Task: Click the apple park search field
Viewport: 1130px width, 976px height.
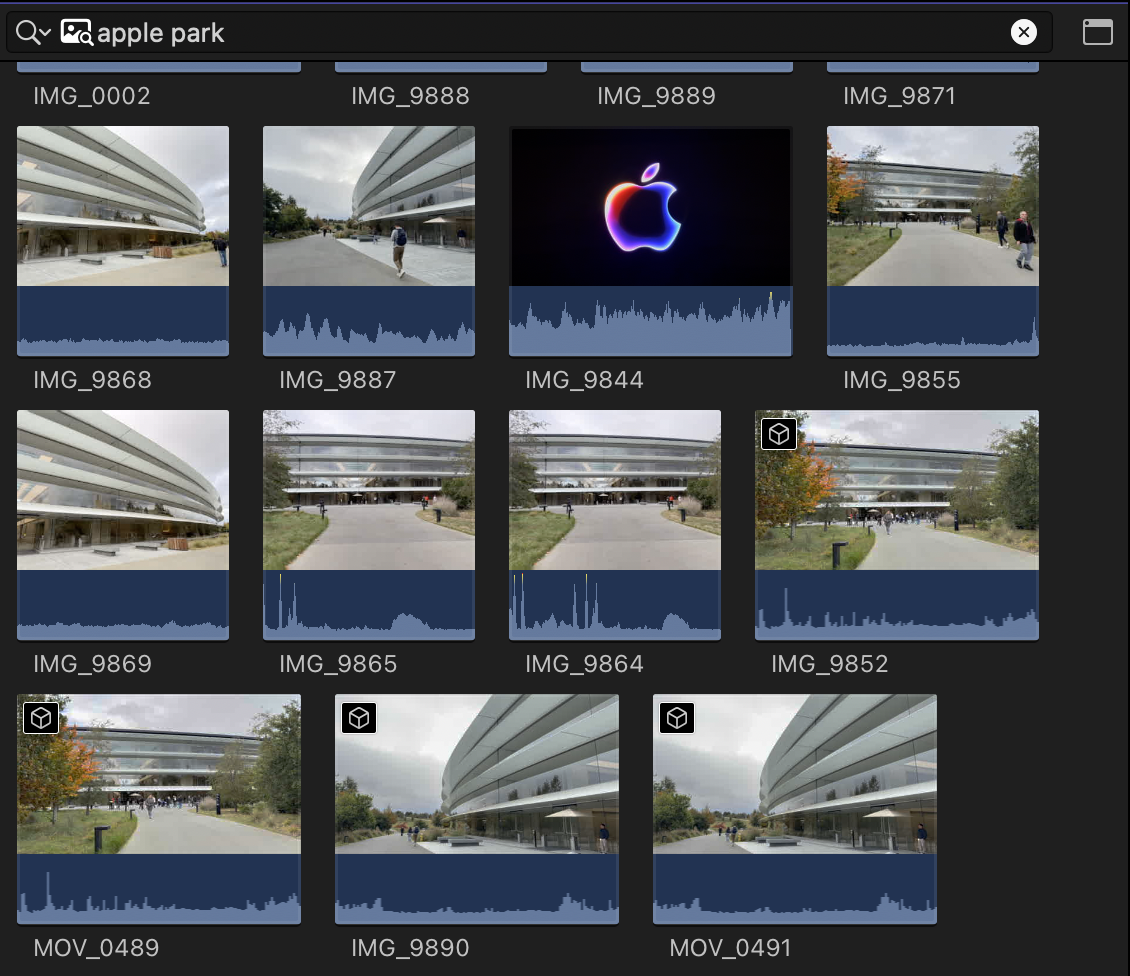Action: [x=500, y=33]
